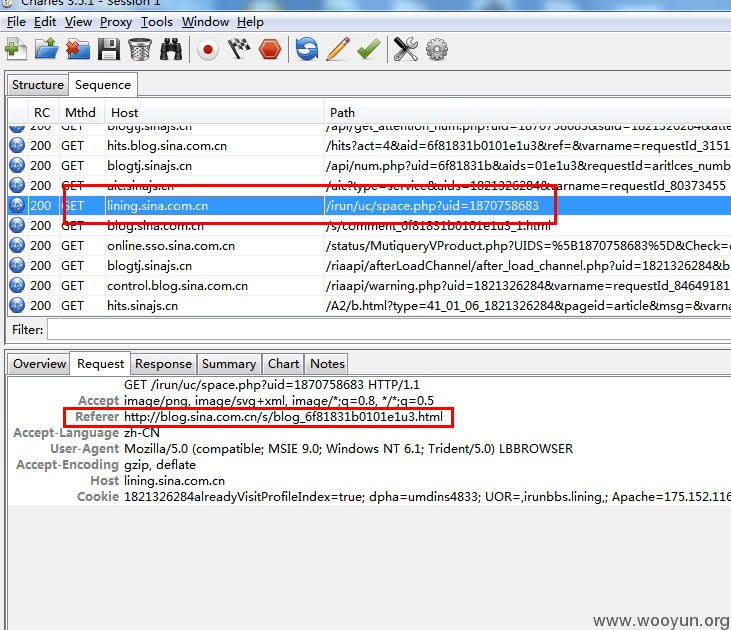Screen dimensions: 731x630
Task: Click the /riaapi/warning.php path cell
Action: click(527, 286)
